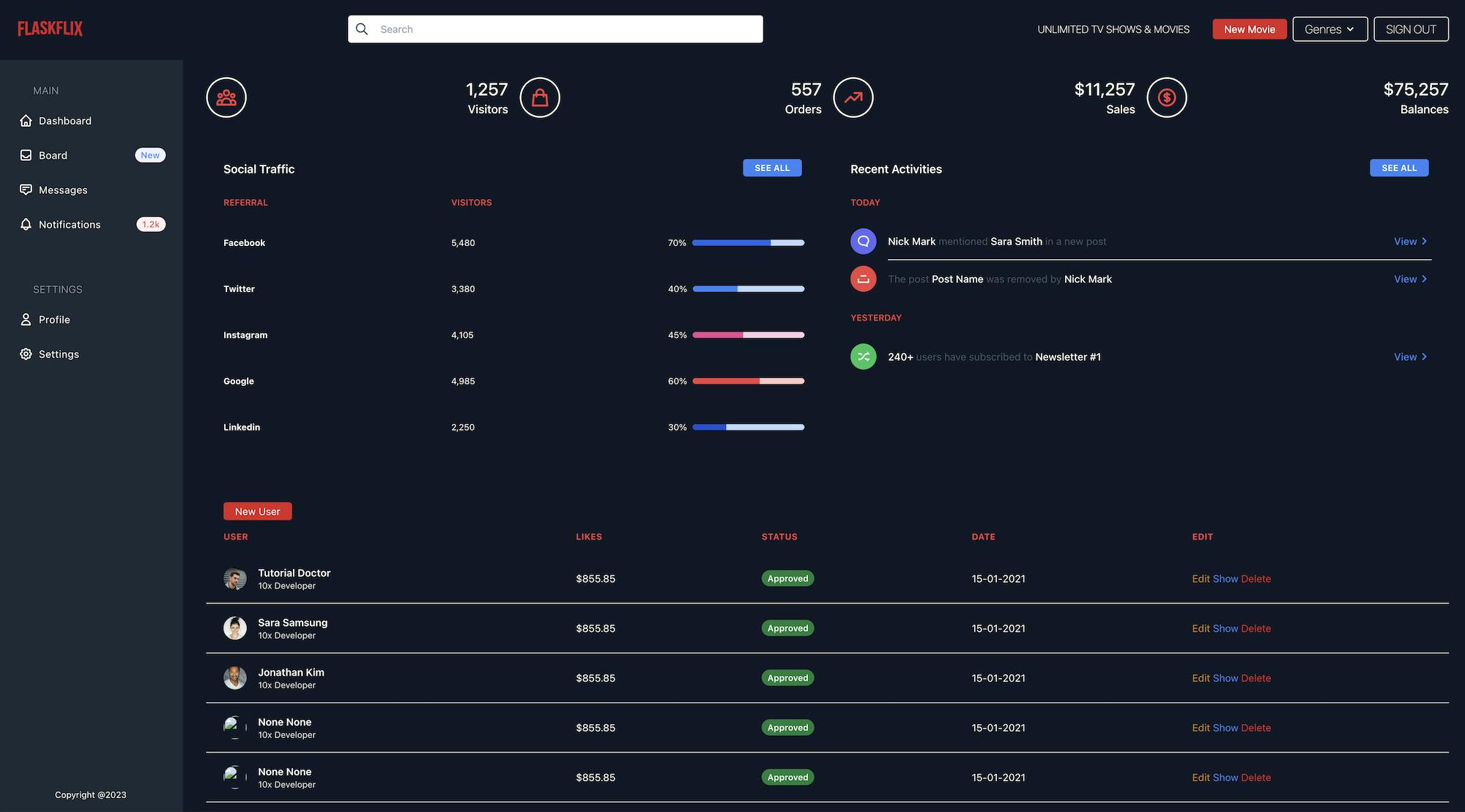Click the green newsletter shuffle icon
The width and height of the screenshot is (1465, 812).
pos(864,357)
